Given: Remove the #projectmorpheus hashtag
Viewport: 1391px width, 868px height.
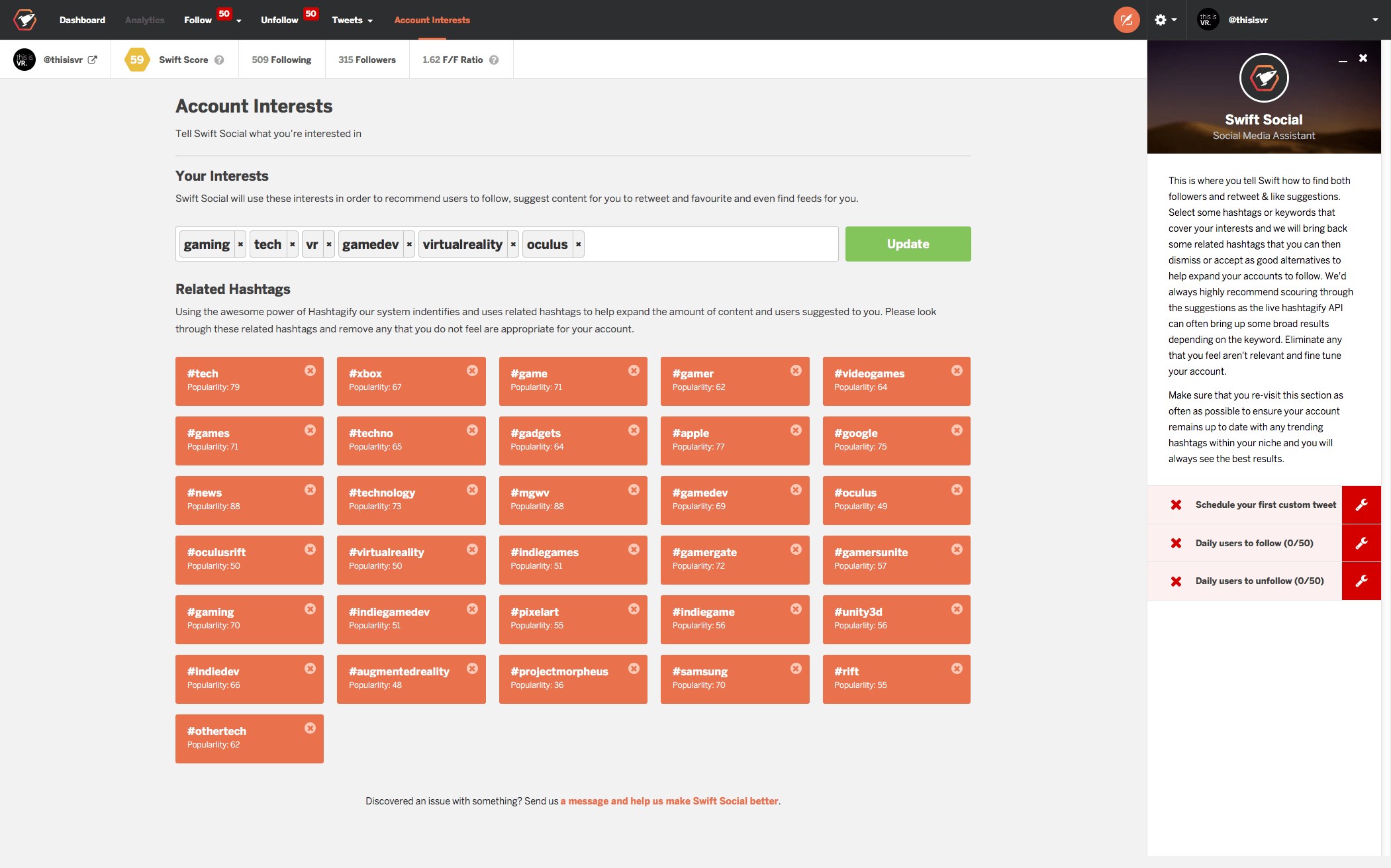Looking at the screenshot, I should tap(634, 669).
